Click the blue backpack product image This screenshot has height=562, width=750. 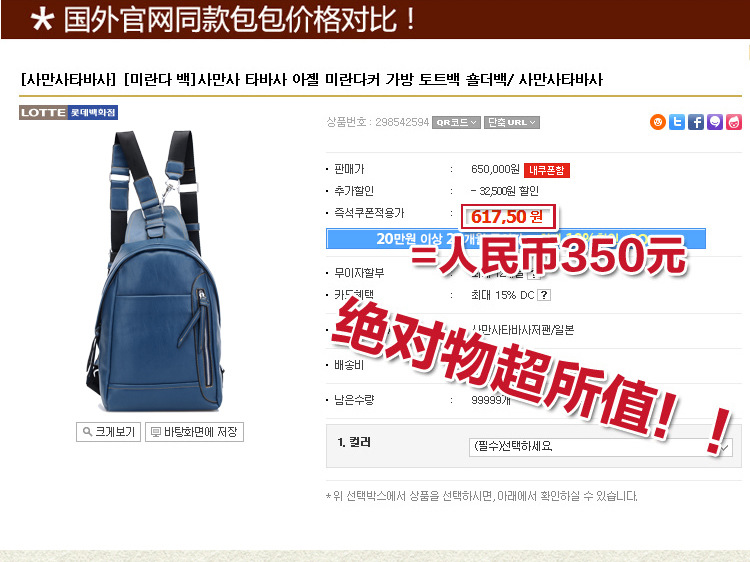[x=155, y=271]
